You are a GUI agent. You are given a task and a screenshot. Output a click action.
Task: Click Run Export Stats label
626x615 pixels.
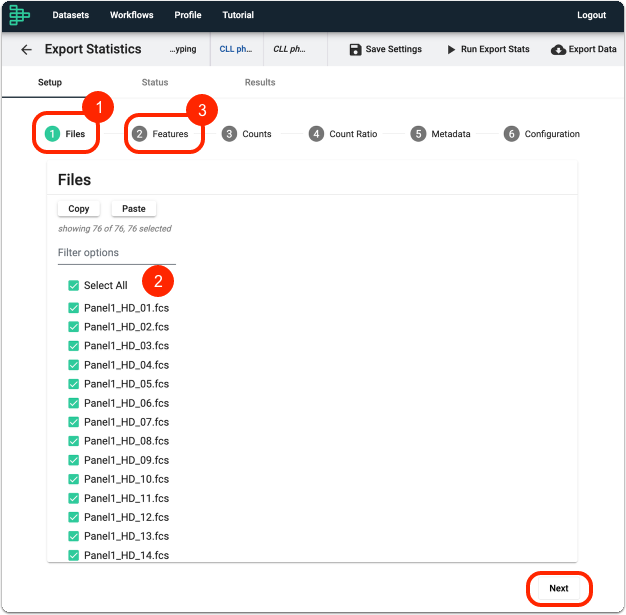tap(495, 50)
